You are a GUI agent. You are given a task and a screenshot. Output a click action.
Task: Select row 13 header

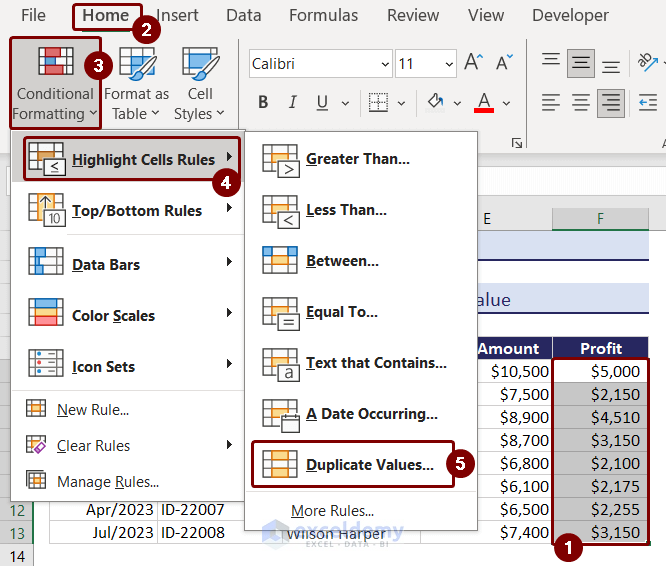17,533
